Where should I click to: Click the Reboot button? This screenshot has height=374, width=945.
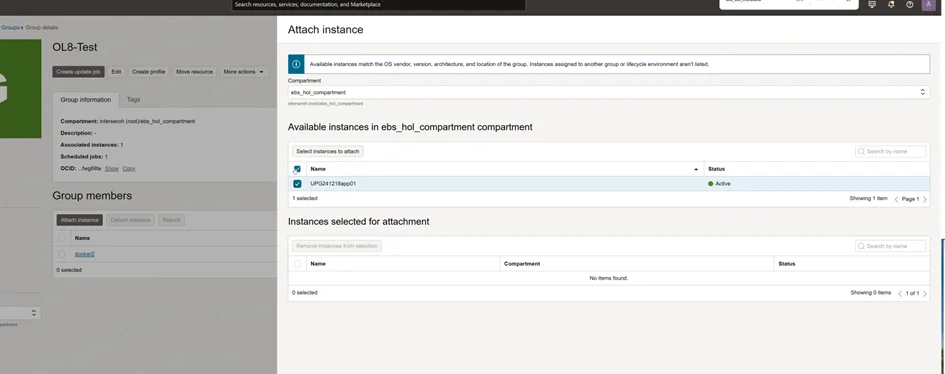pos(171,220)
